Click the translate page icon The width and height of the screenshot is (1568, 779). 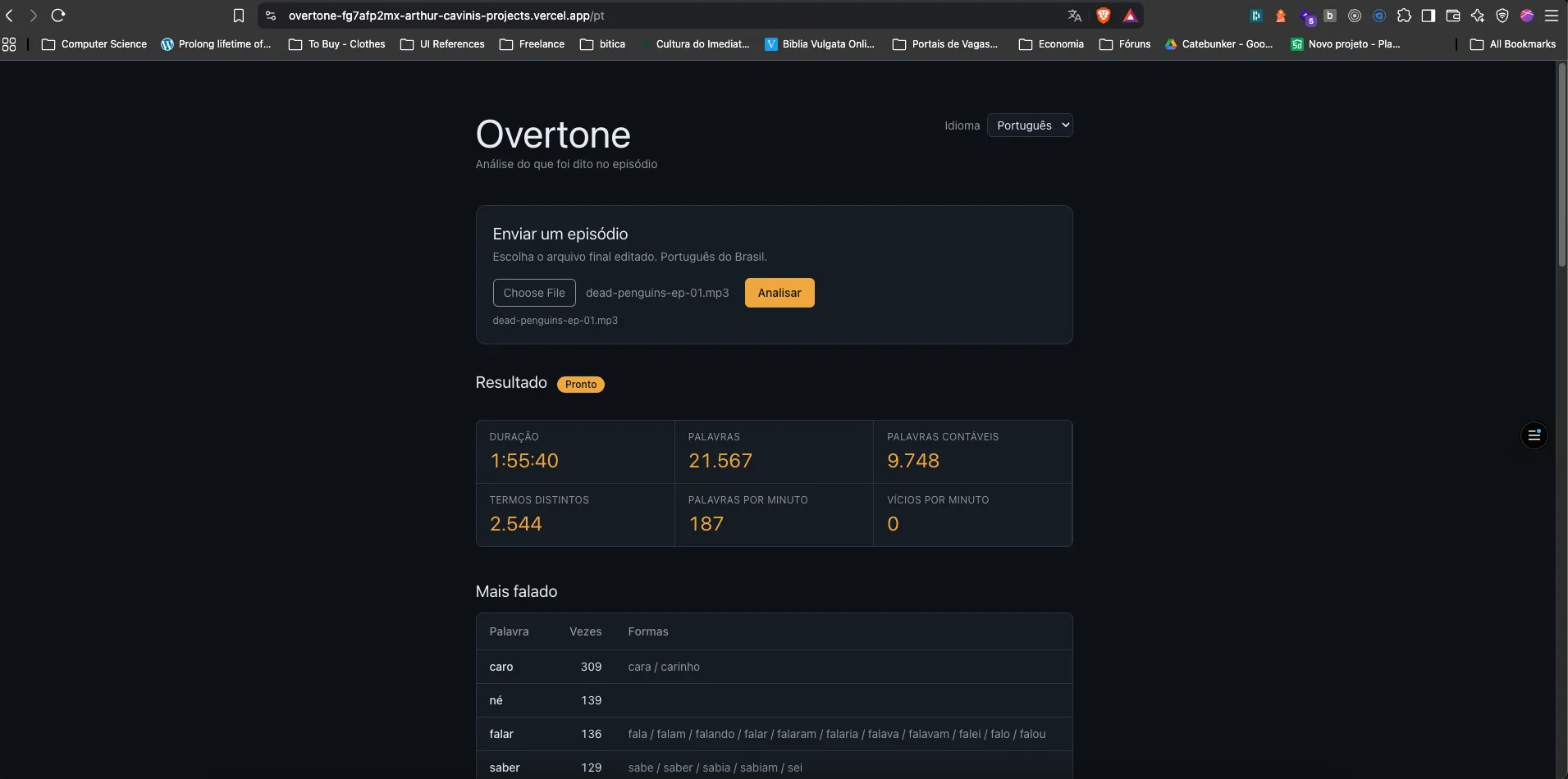point(1075,16)
